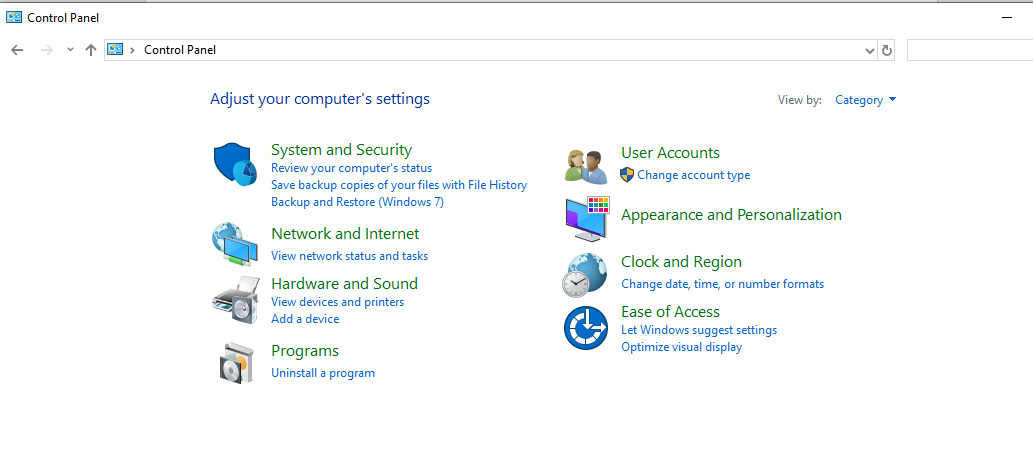Click inside the Control Panel search box

click(x=968, y=50)
